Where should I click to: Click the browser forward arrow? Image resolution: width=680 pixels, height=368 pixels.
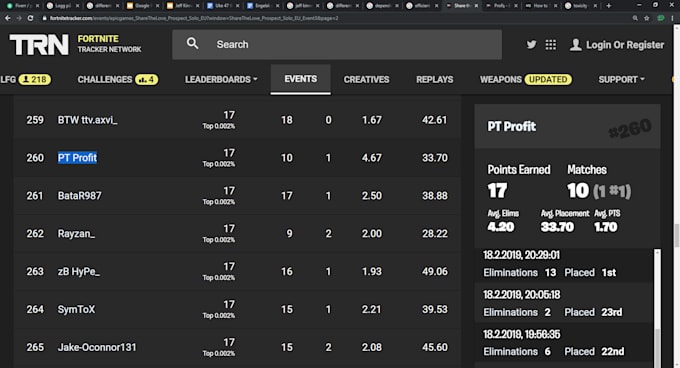coord(19,18)
